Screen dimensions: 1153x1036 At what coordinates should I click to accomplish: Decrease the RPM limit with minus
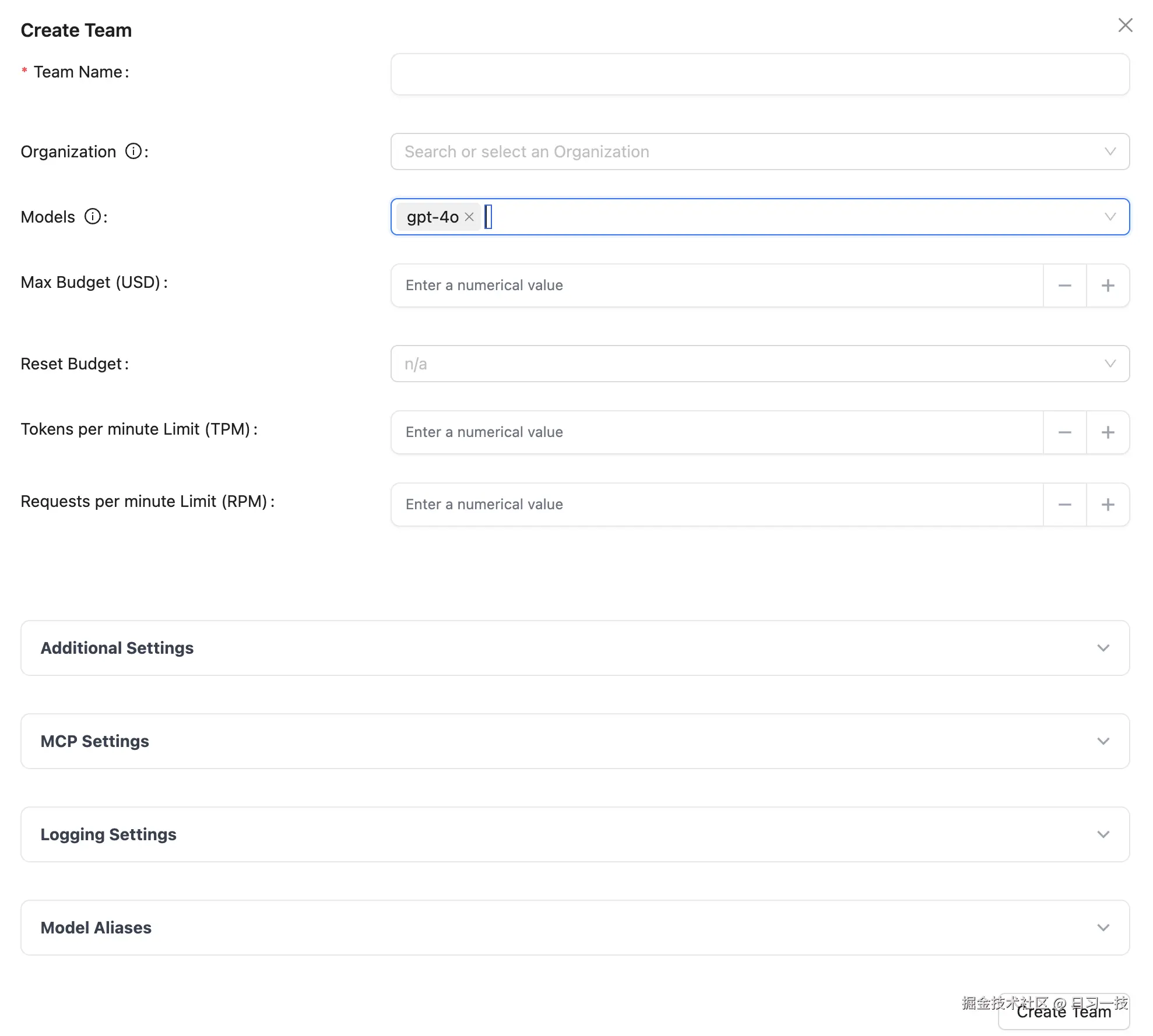tap(1064, 505)
